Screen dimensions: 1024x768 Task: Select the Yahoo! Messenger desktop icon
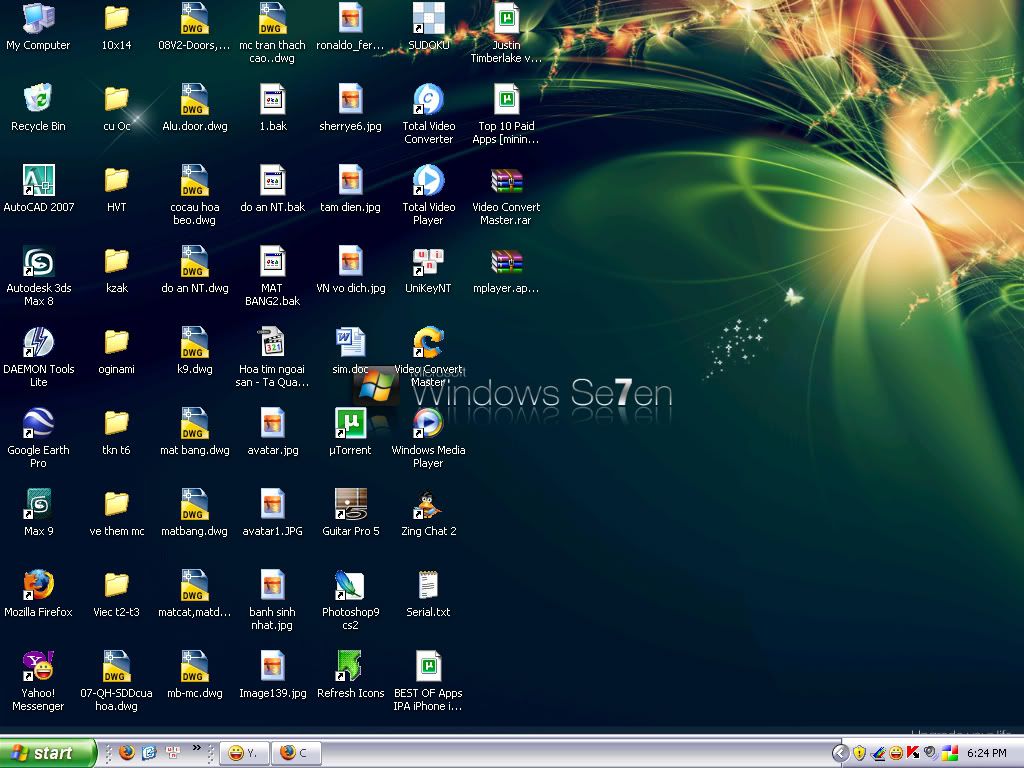(x=38, y=667)
